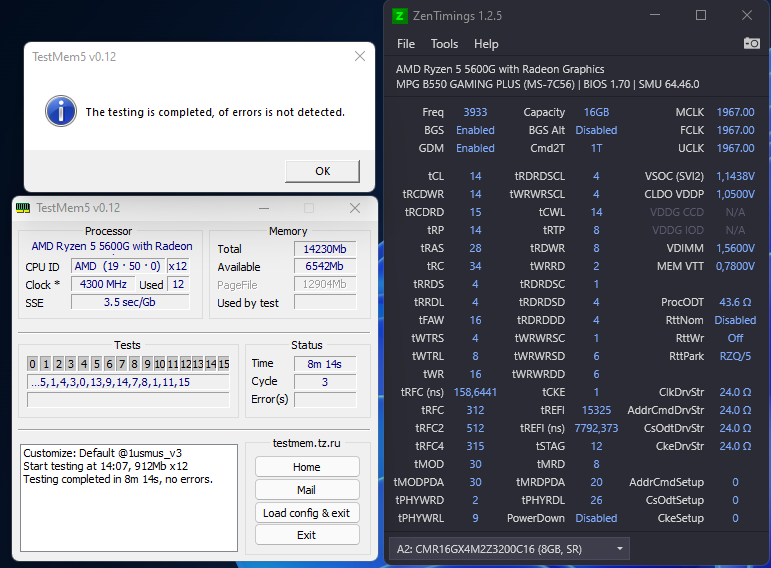Screen dimensions: 771x568
Task: Click the Mail button in TestMem5
Action: [x=307, y=490]
